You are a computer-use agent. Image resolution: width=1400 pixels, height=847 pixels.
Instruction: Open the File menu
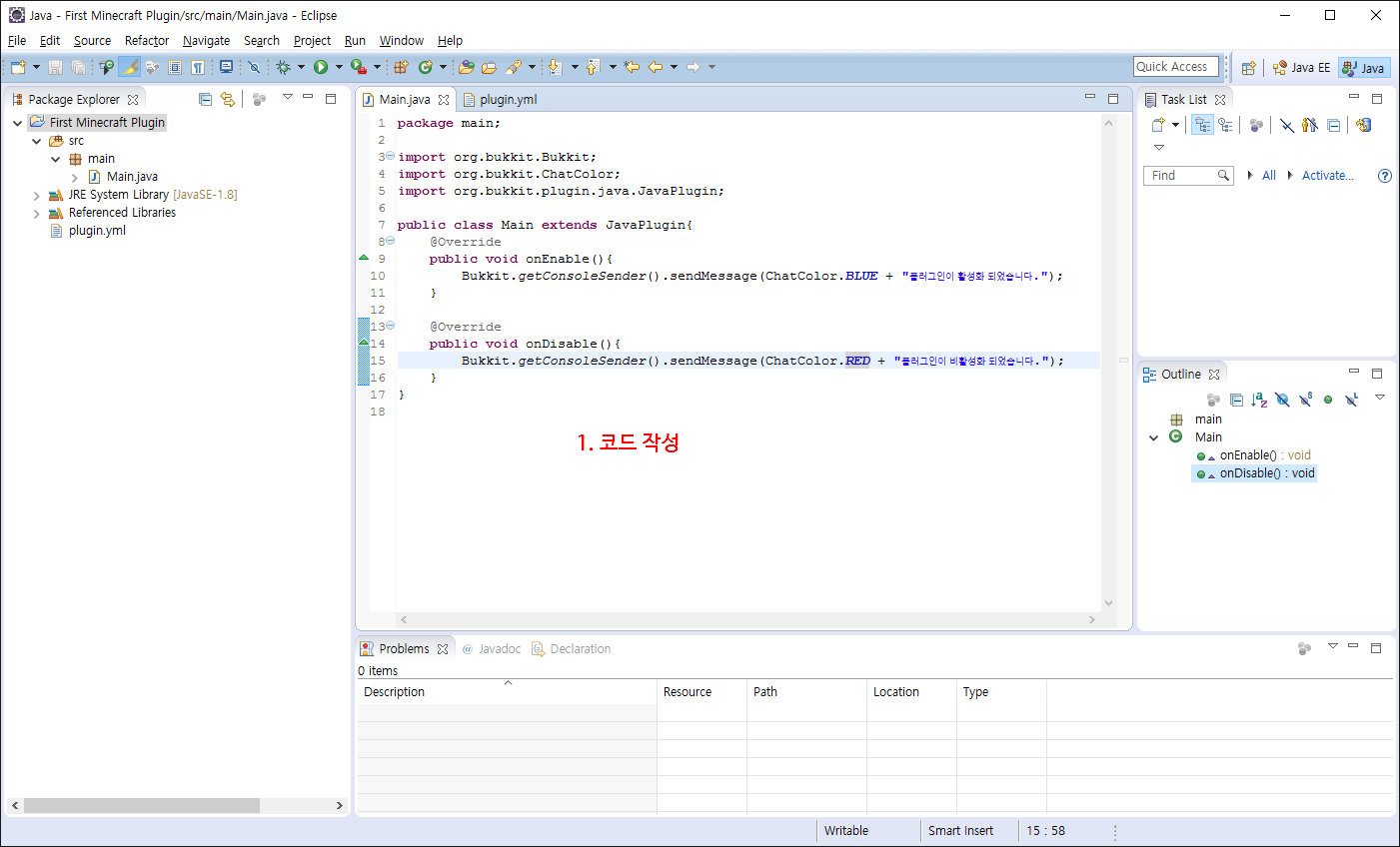[x=17, y=41]
